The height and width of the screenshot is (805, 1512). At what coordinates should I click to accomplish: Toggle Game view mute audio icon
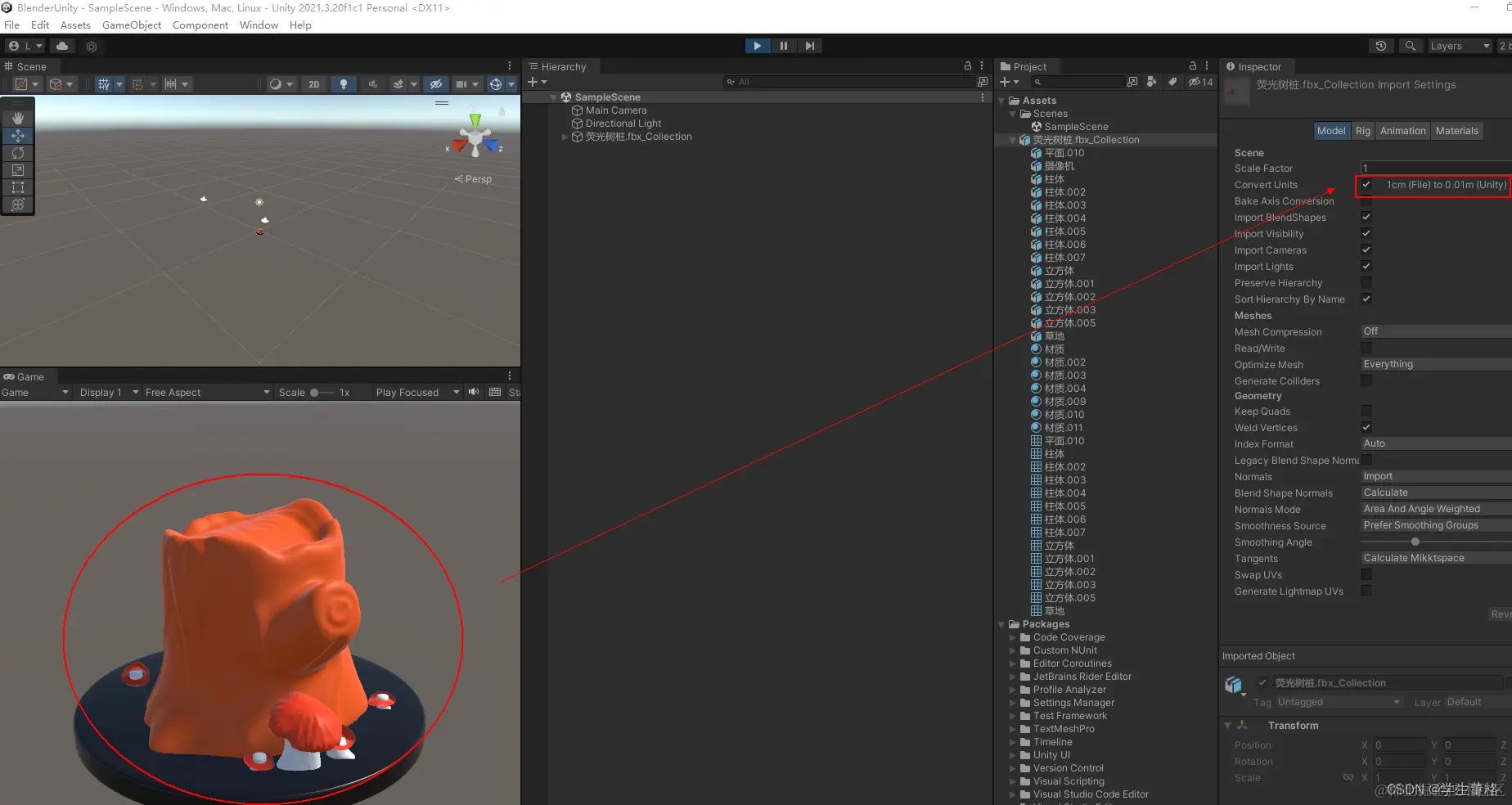(474, 392)
